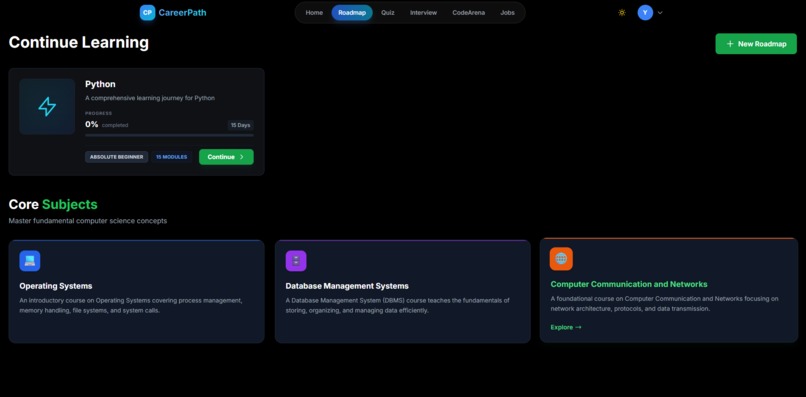Click the ABSOLUTE BEGINNER tag

[117, 157]
